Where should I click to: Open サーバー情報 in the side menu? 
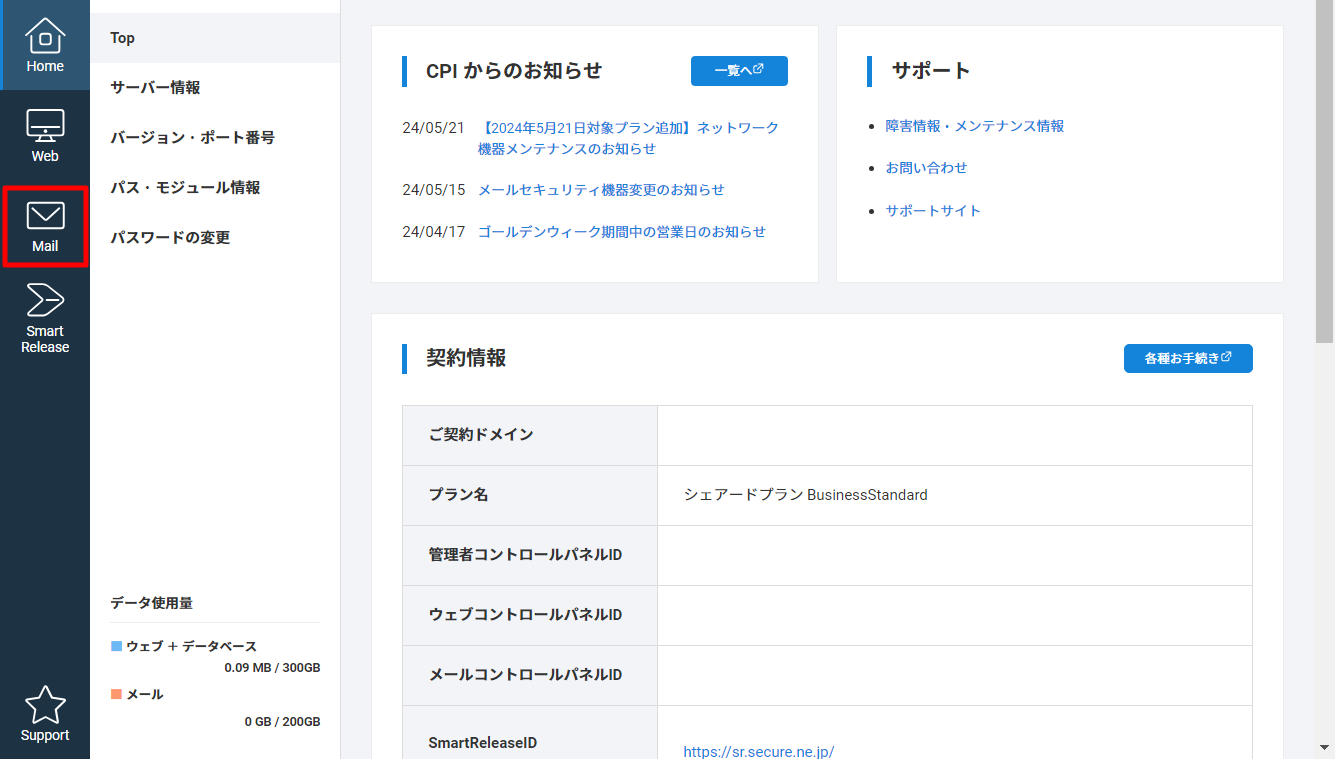[x=155, y=88]
